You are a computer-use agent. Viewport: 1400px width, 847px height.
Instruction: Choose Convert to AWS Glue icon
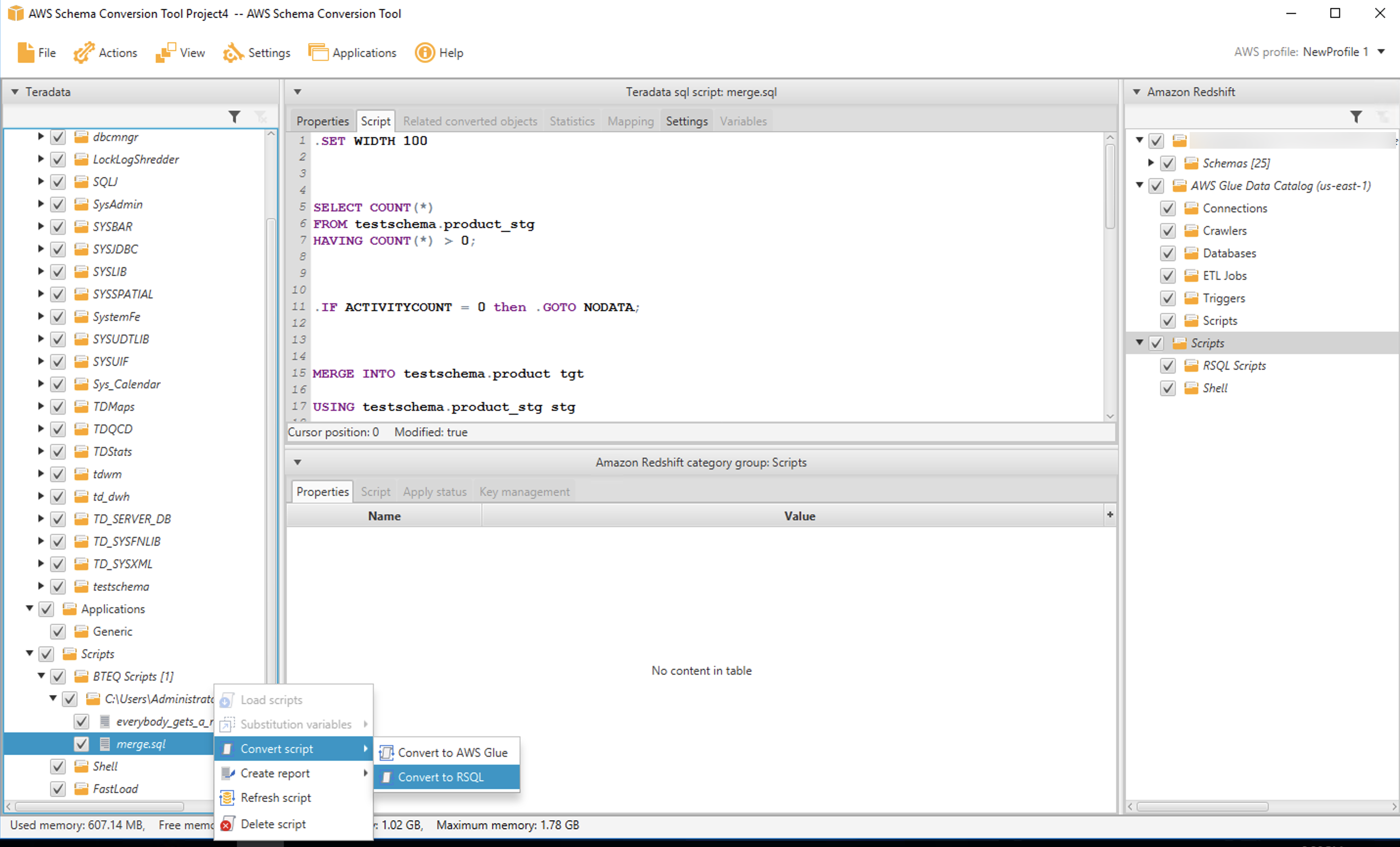point(386,753)
